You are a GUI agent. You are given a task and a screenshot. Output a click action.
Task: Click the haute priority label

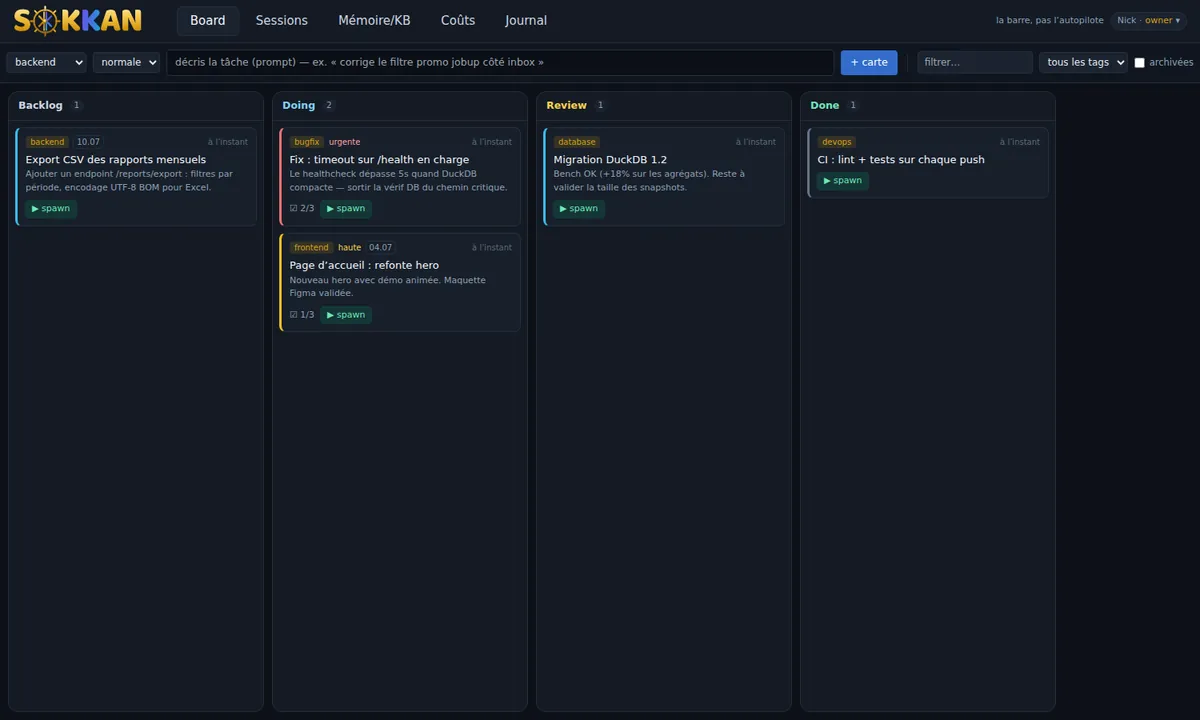pos(349,248)
